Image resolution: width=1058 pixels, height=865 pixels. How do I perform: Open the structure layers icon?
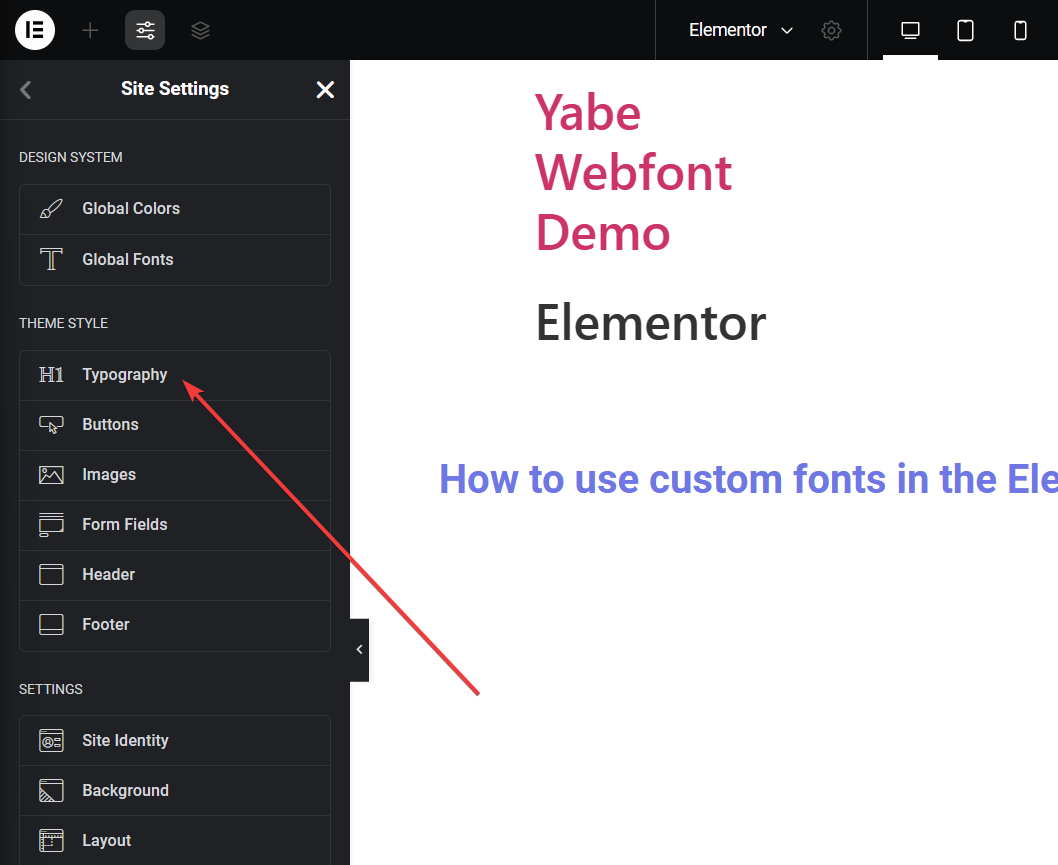(x=200, y=30)
